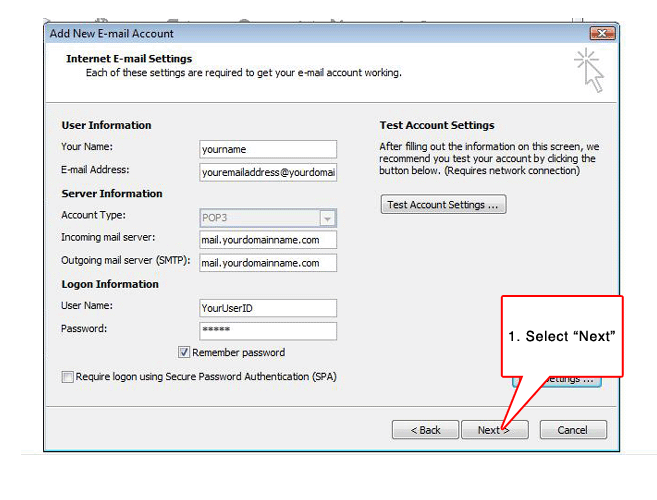Focus the User Name field containing YourUserID
This screenshot has width=657, height=500.
tap(268, 308)
